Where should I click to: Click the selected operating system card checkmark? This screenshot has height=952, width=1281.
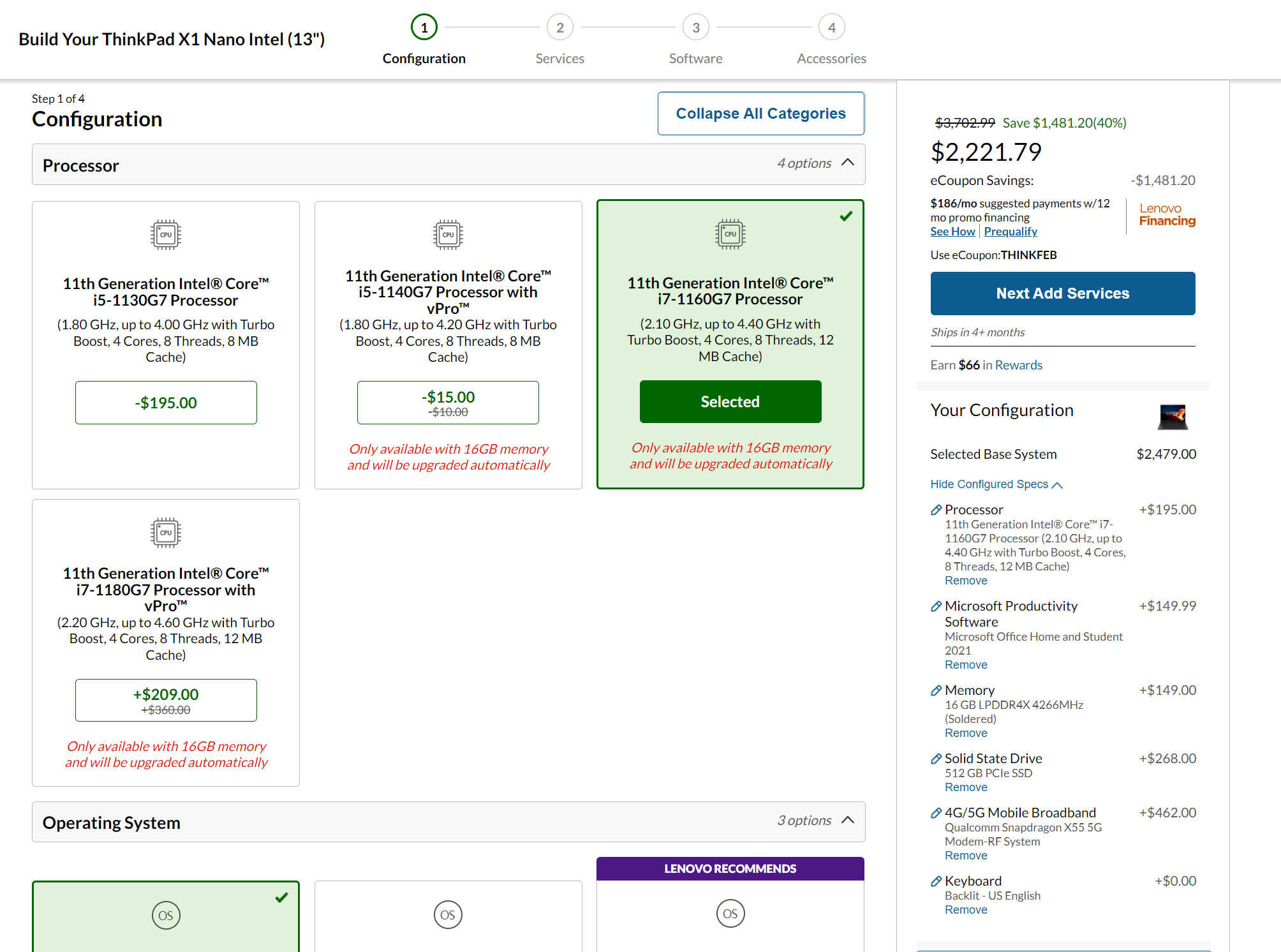[x=281, y=898]
